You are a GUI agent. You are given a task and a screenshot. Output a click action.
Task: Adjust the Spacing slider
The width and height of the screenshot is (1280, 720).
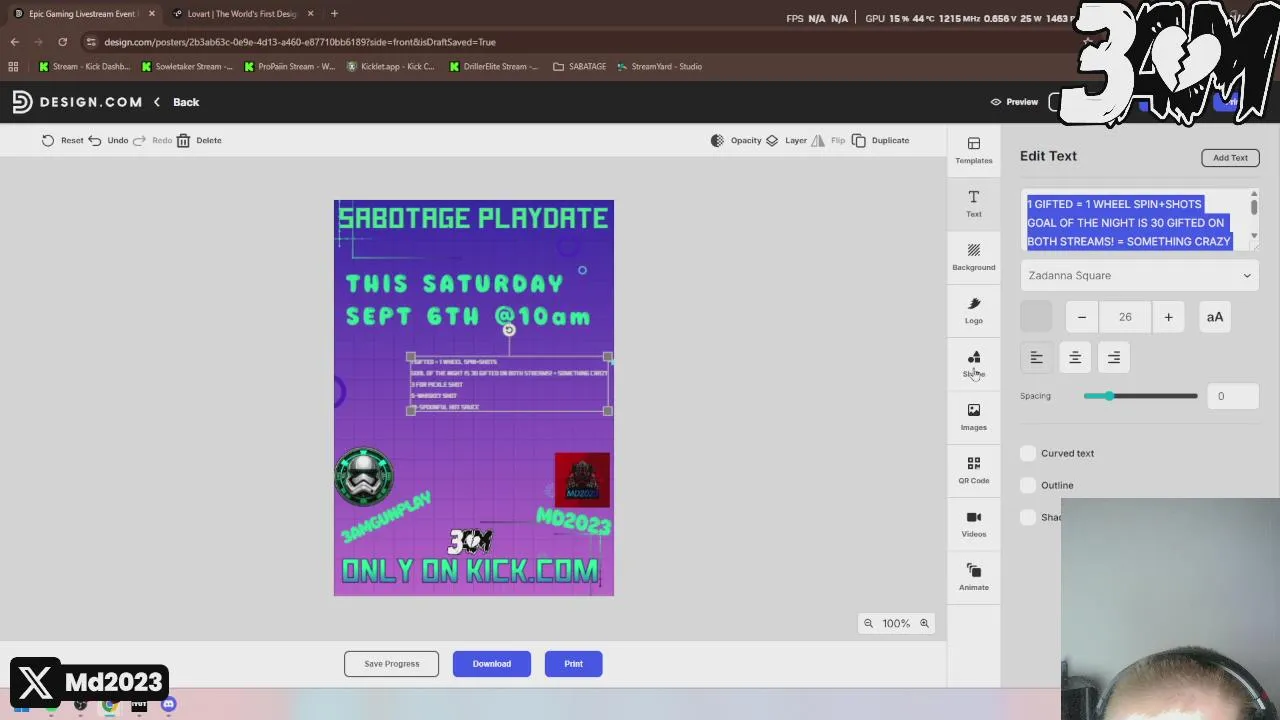[x=1109, y=396]
